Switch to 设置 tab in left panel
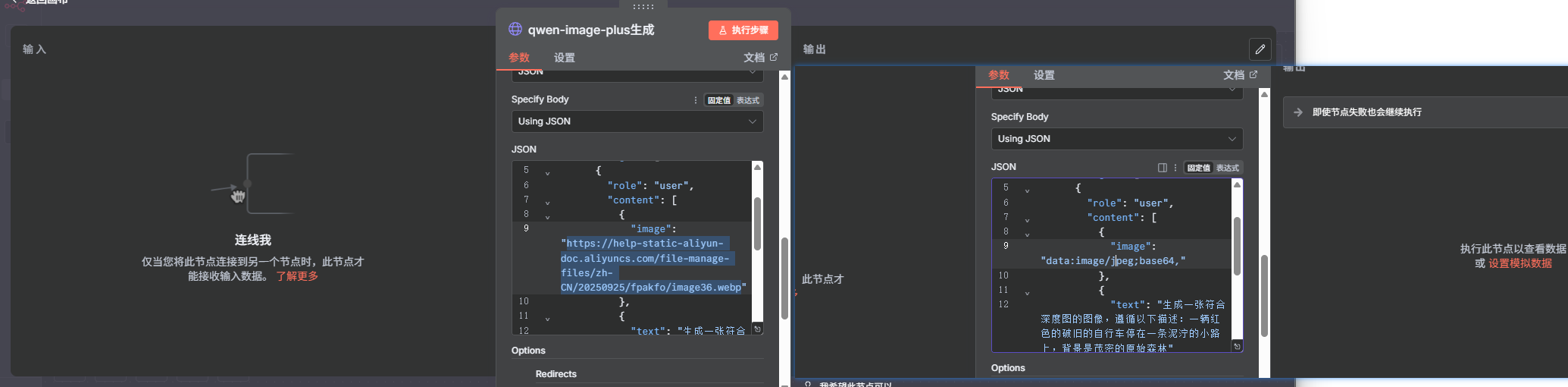Viewport: 1568px width, 387px height. [x=564, y=58]
